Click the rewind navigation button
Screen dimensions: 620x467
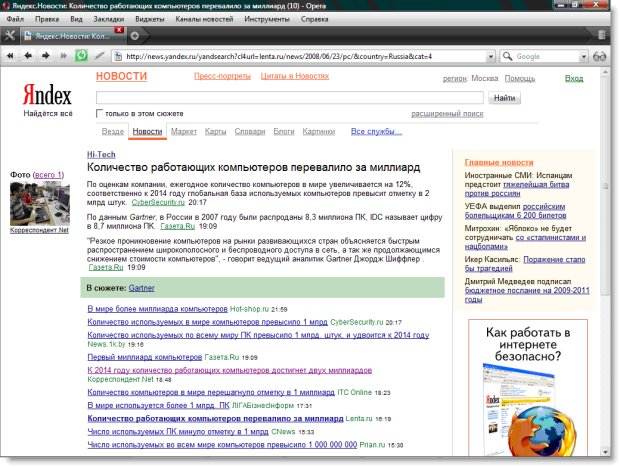pos(10,56)
